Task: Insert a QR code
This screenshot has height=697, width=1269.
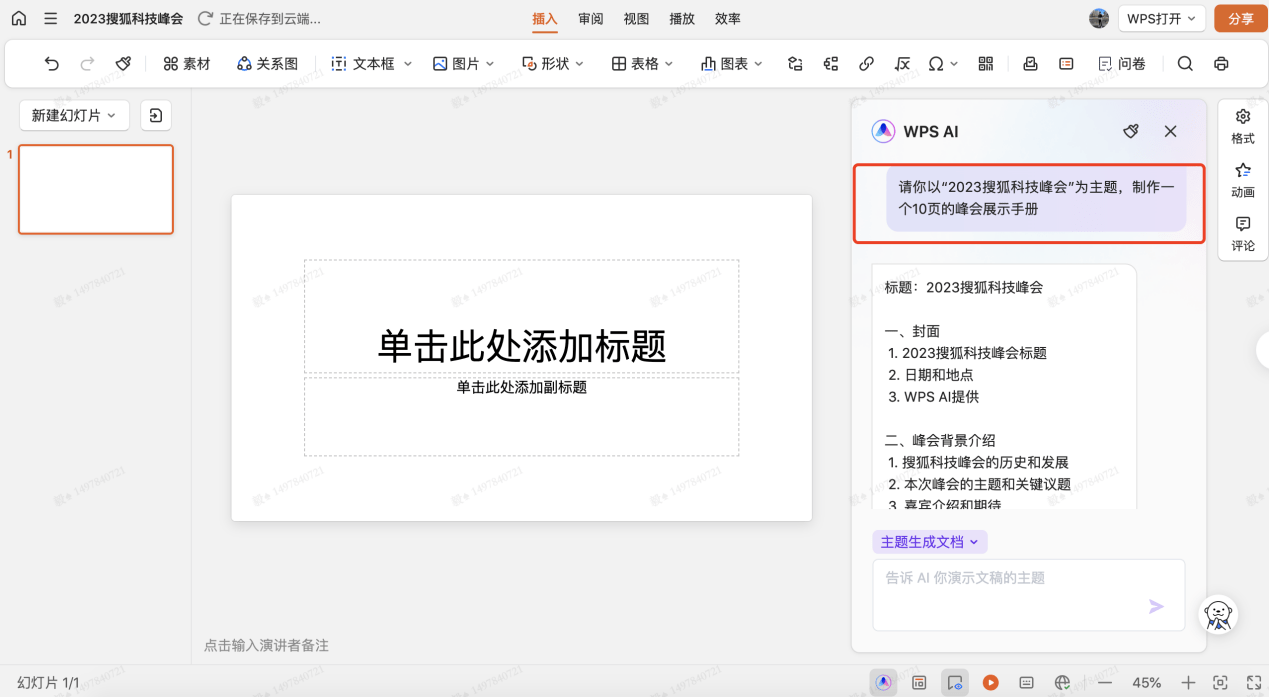Action: [x=985, y=63]
